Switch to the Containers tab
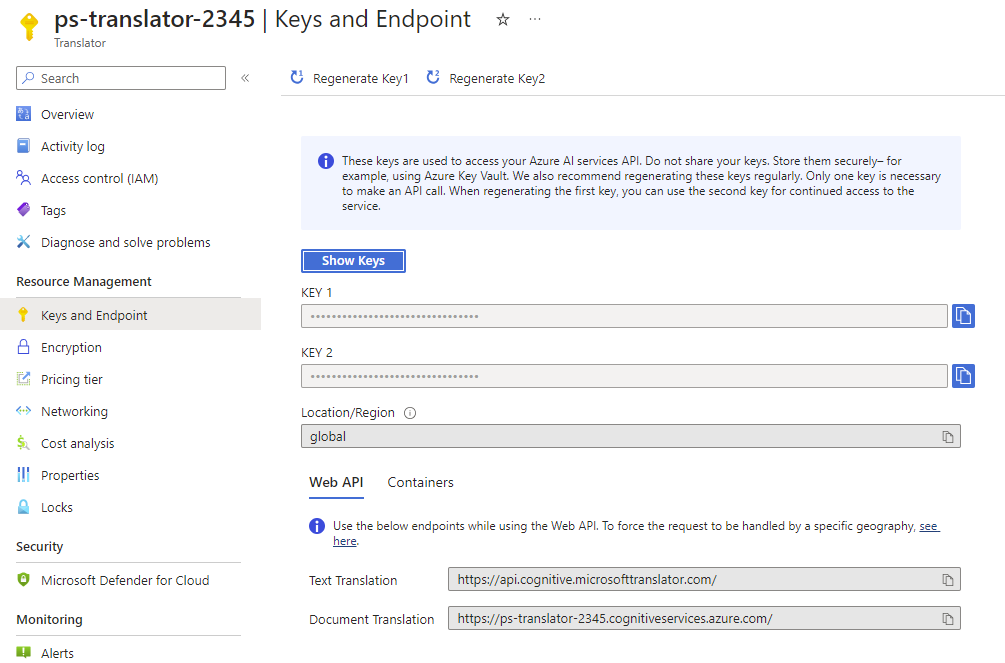The height and width of the screenshot is (663, 1005). [420, 482]
